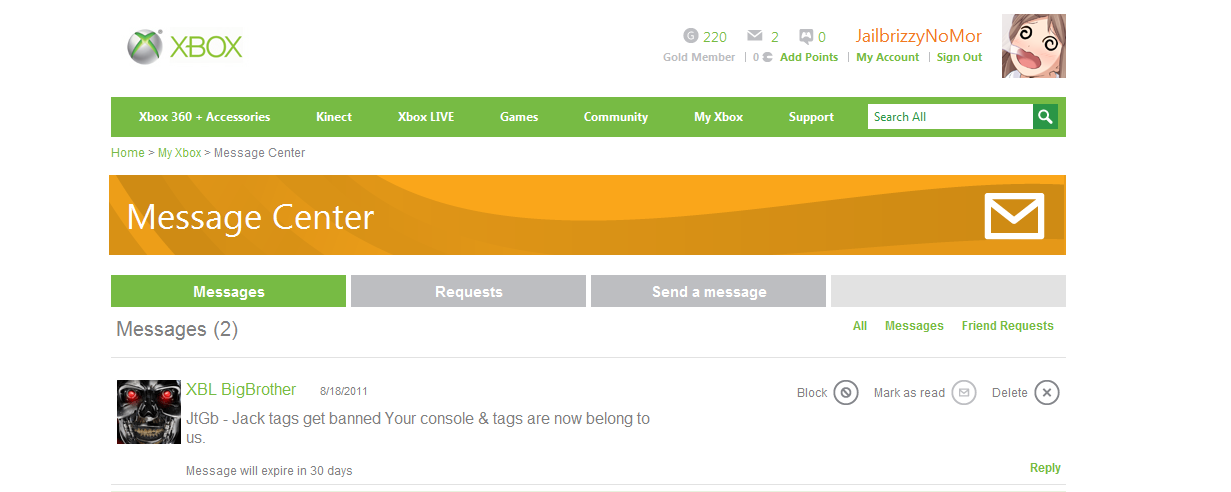The height and width of the screenshot is (492, 1231).
Task: Open the Kinect menu item
Action: click(x=334, y=117)
